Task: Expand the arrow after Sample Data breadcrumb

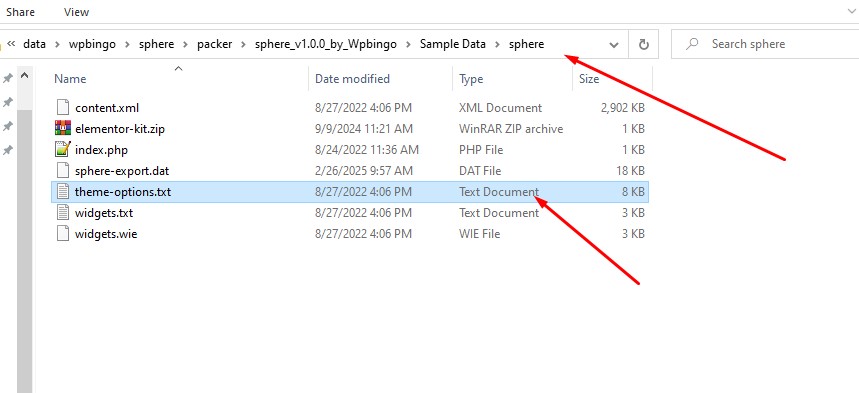Action: tap(497, 44)
